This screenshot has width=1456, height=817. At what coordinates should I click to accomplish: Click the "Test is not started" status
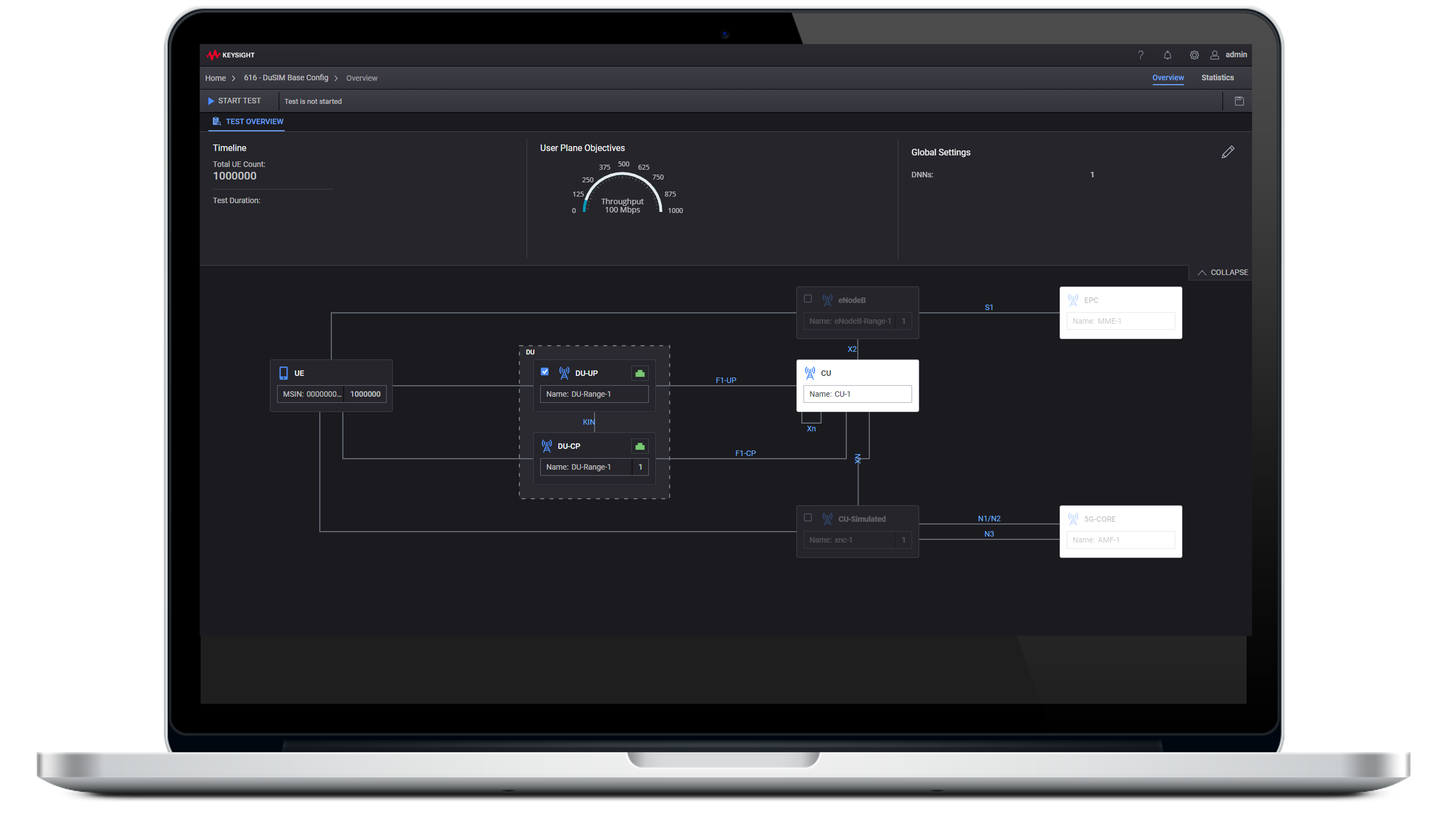[313, 102]
